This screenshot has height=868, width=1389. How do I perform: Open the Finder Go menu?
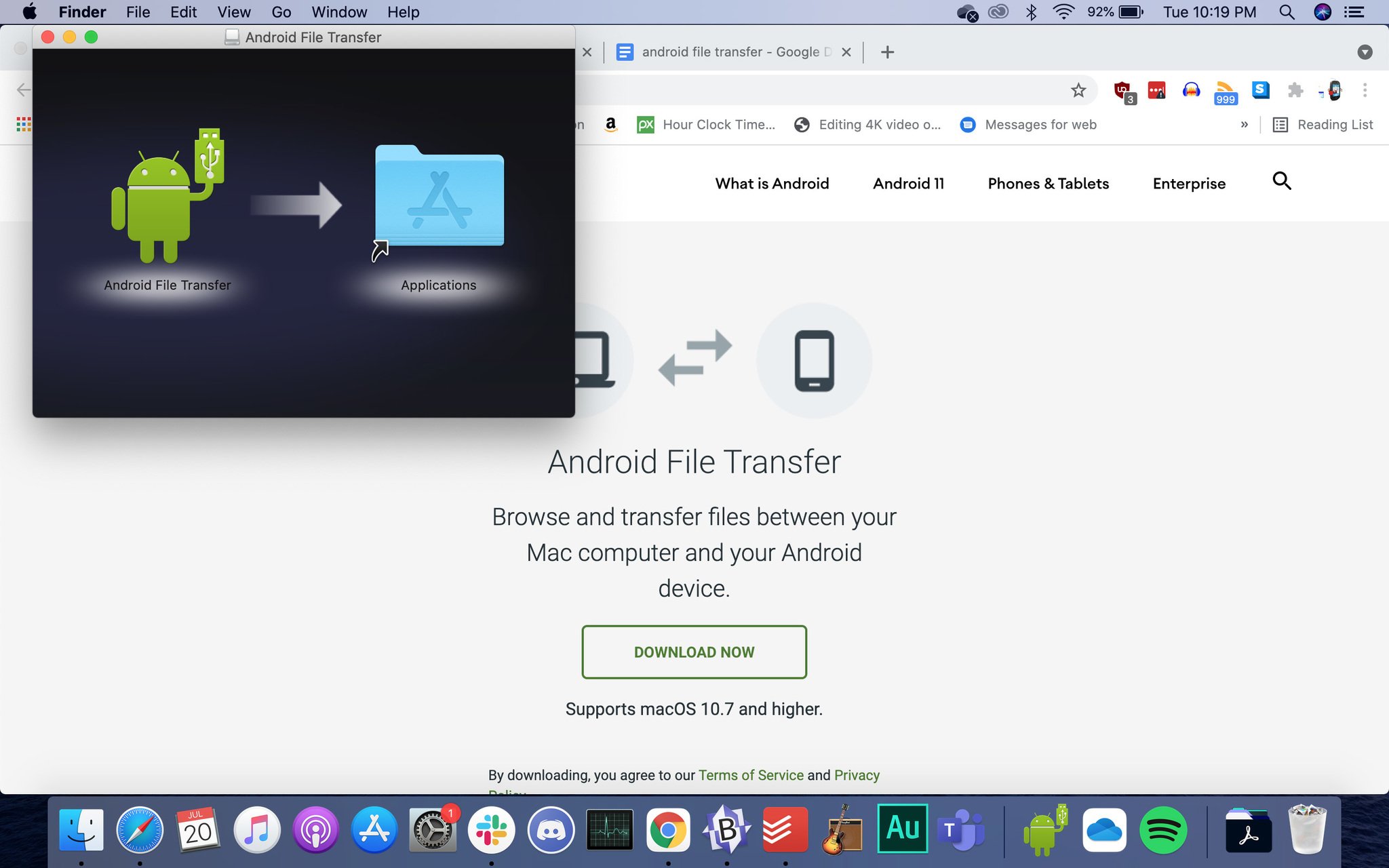point(281,12)
